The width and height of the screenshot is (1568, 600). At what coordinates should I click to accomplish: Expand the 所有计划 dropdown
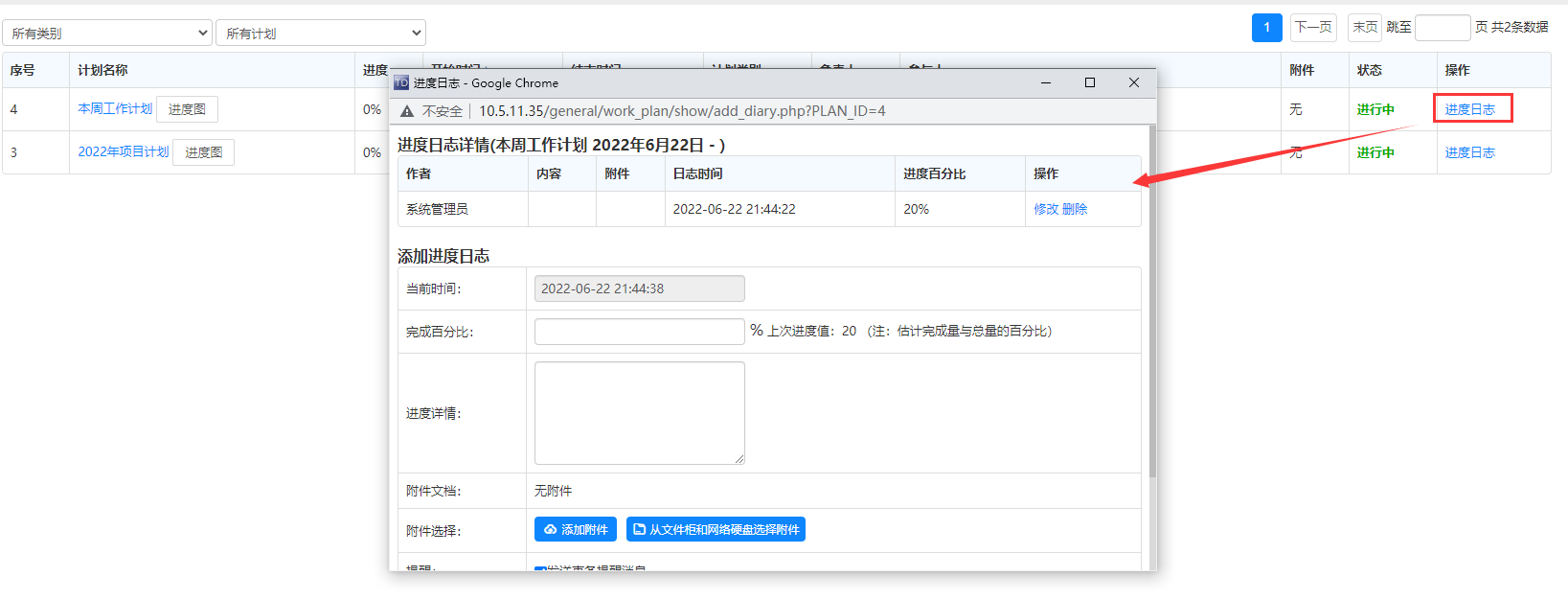(320, 34)
